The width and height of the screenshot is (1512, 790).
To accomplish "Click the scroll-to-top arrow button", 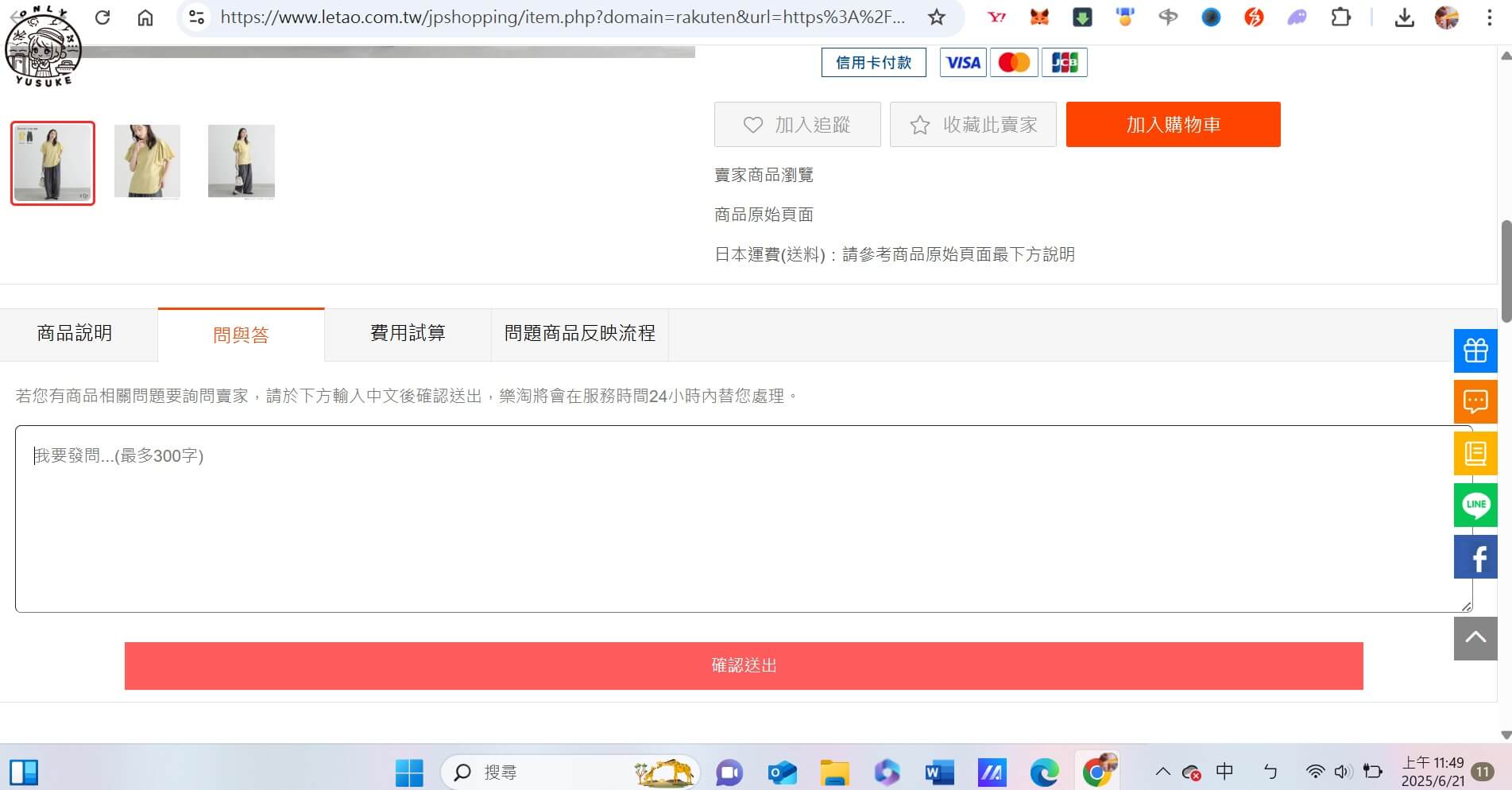I will [1475, 637].
